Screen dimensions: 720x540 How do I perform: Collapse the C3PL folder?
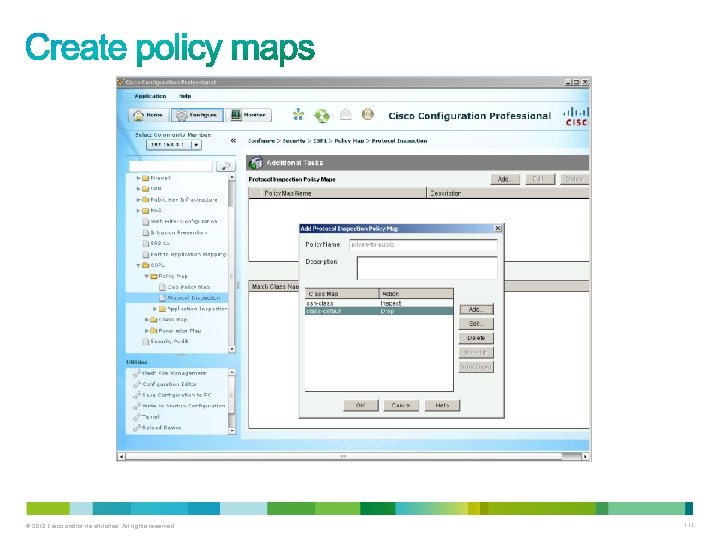(x=138, y=265)
